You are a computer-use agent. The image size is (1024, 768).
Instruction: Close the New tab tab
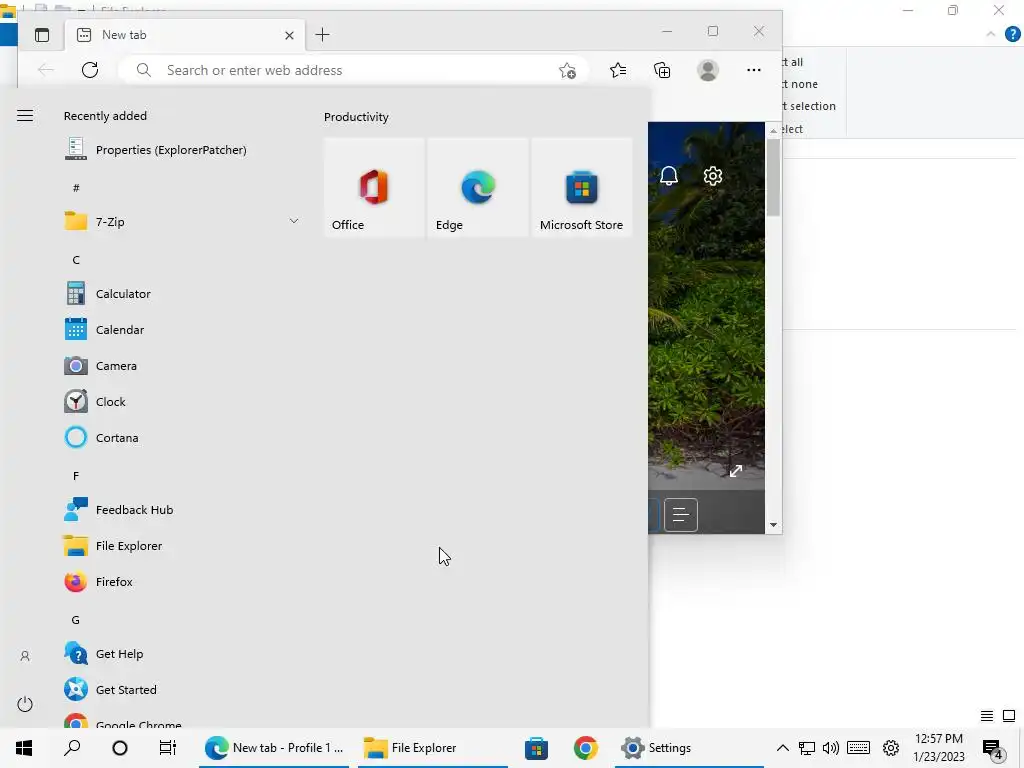(x=289, y=35)
